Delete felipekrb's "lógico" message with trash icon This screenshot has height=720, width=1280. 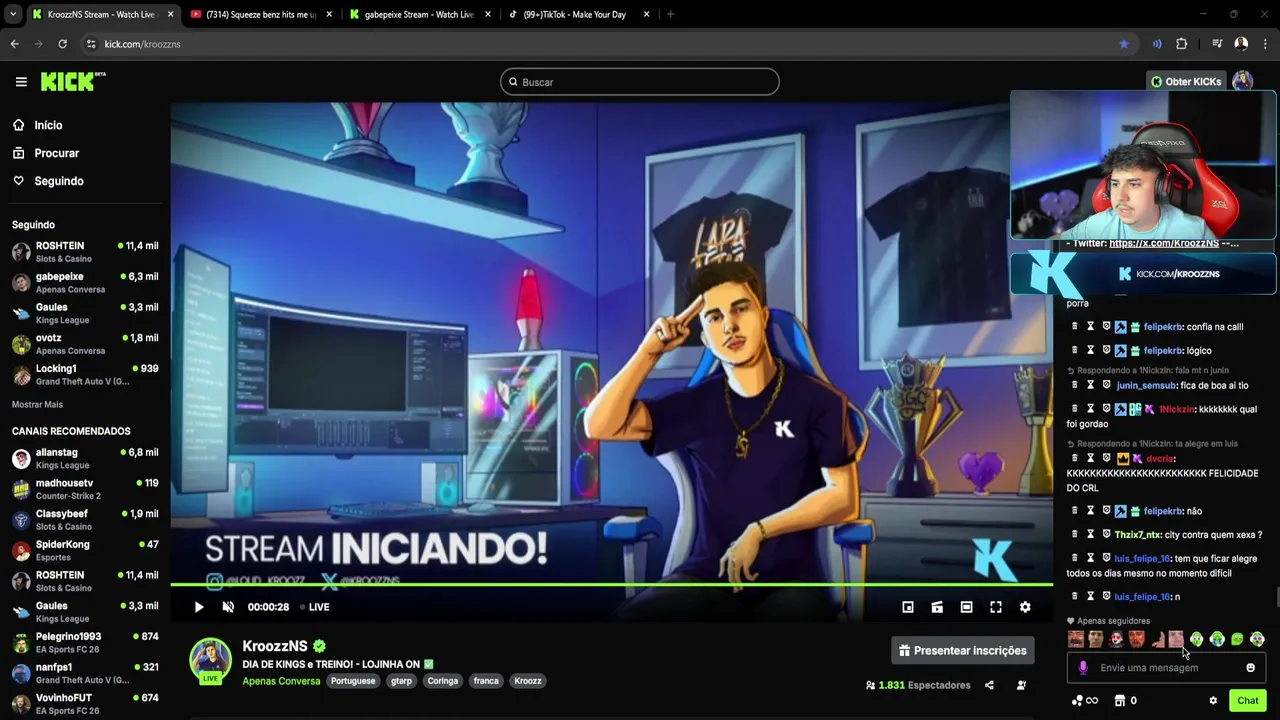tap(1075, 350)
